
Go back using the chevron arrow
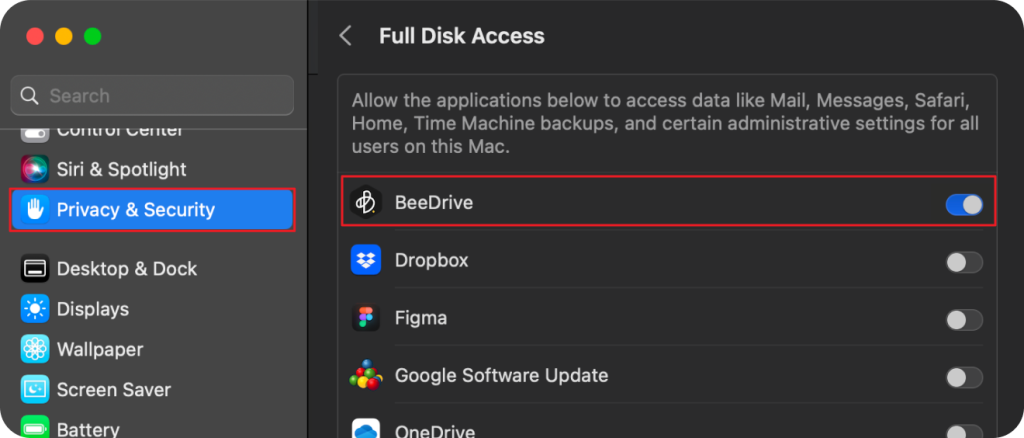(346, 36)
